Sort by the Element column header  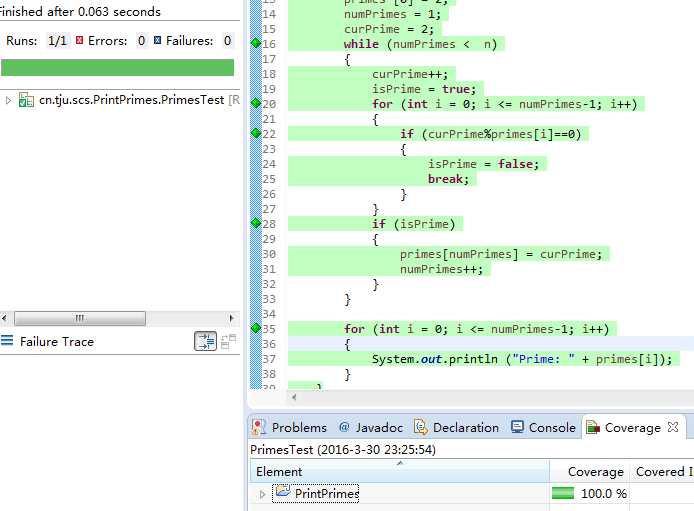tap(400, 472)
